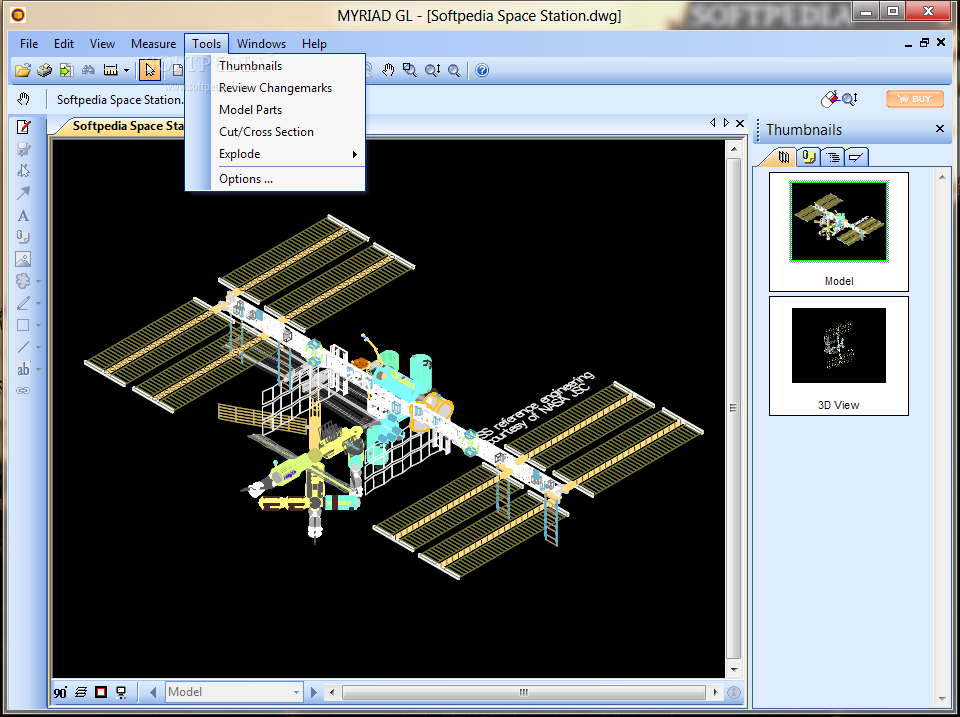Switch to layers list tab icon
Screen dimensions: 960x717
(833, 157)
